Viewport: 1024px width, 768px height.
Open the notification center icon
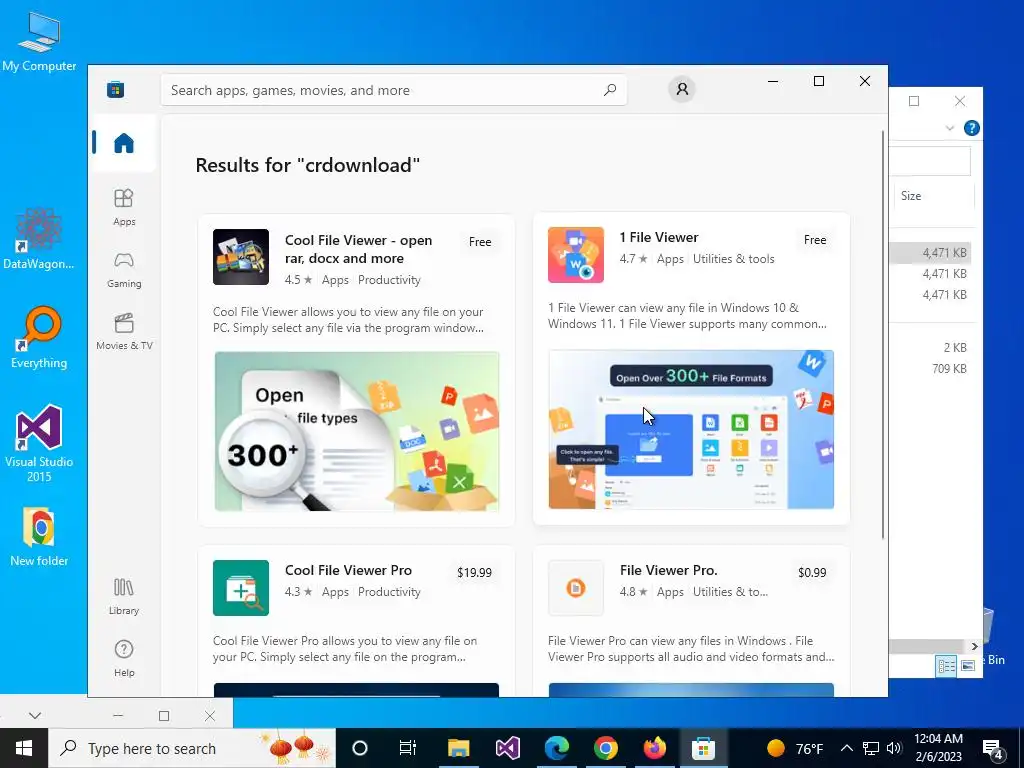[993, 750]
